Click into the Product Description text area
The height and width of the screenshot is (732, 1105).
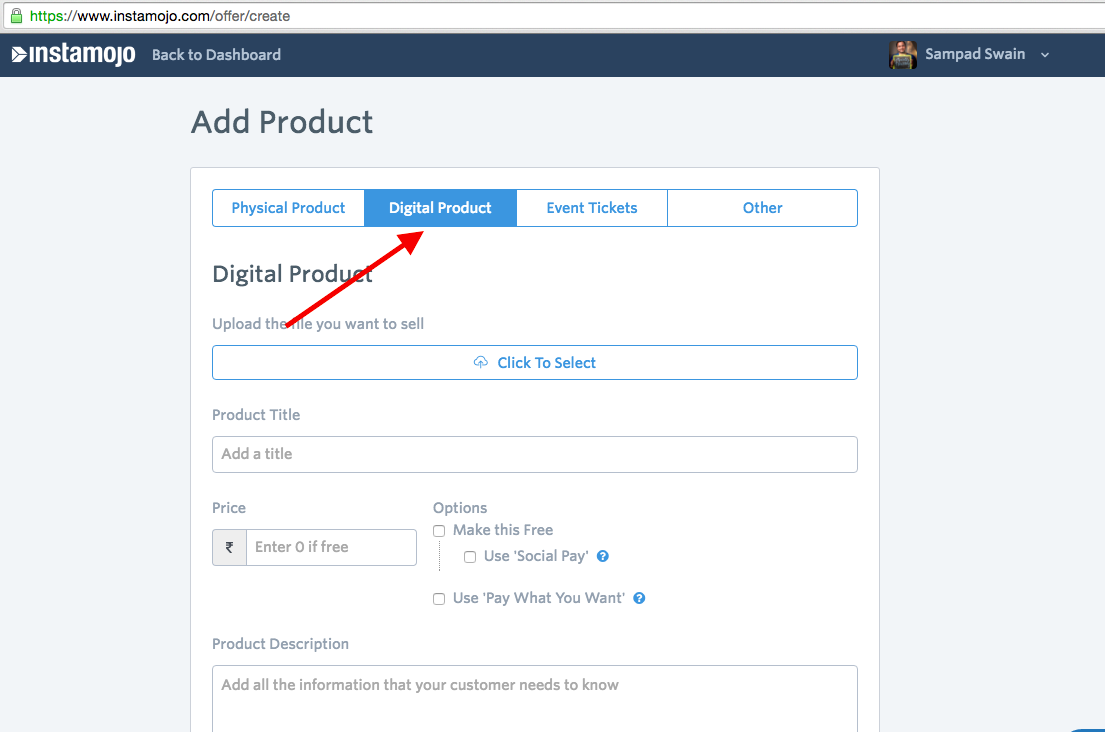click(534, 698)
